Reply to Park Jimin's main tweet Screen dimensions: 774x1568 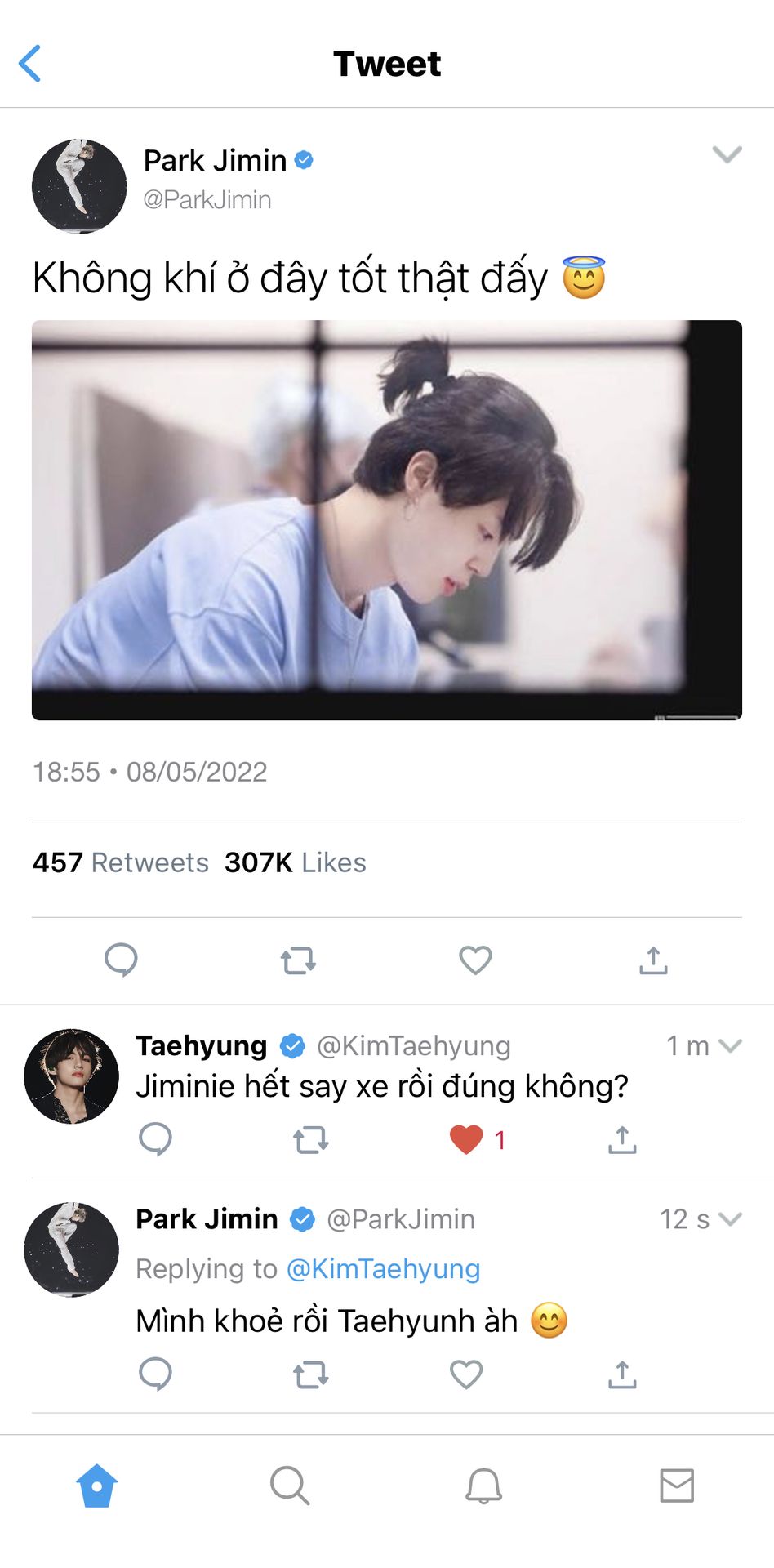click(121, 960)
